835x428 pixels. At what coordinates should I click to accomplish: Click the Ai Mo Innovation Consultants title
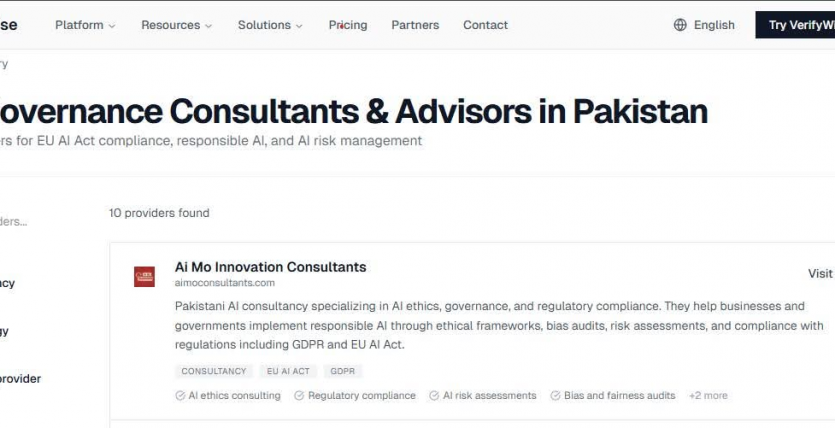[270, 267]
